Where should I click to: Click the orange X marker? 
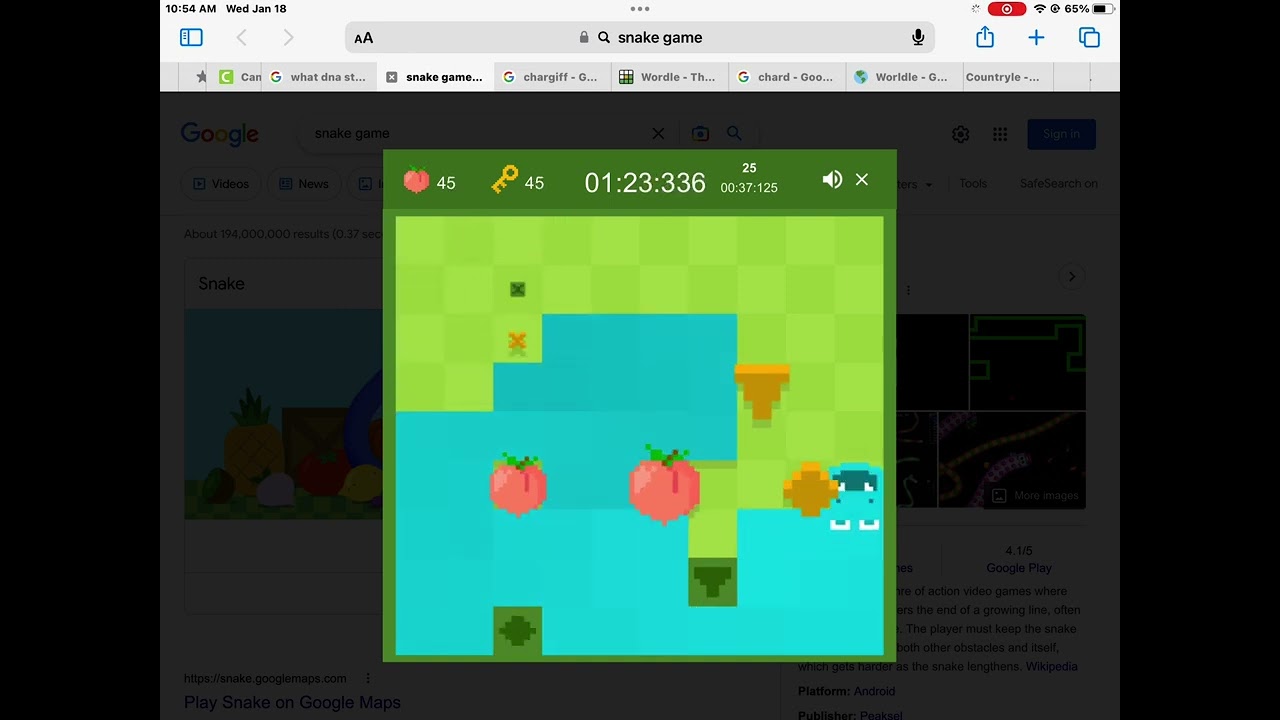coord(517,342)
